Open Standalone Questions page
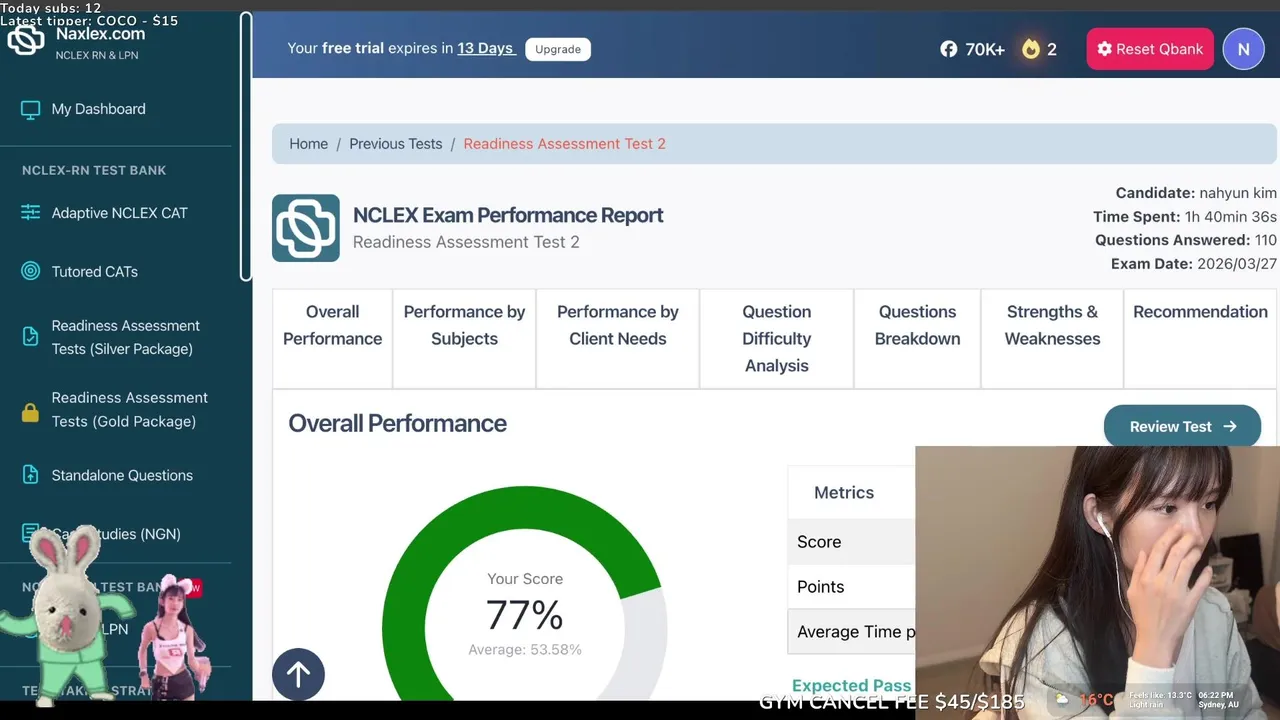1280x720 pixels. point(122,475)
